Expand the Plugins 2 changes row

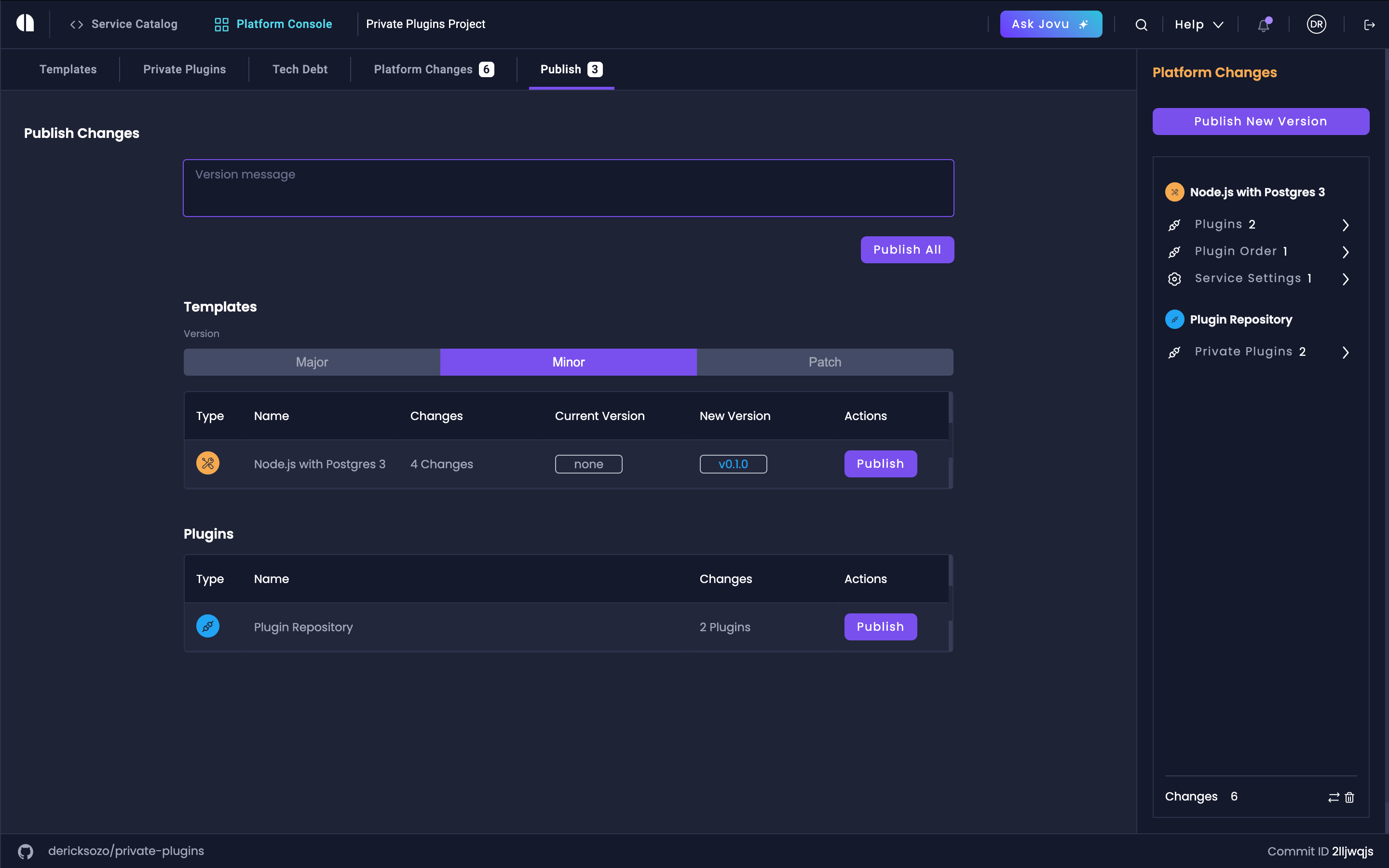1345,225
